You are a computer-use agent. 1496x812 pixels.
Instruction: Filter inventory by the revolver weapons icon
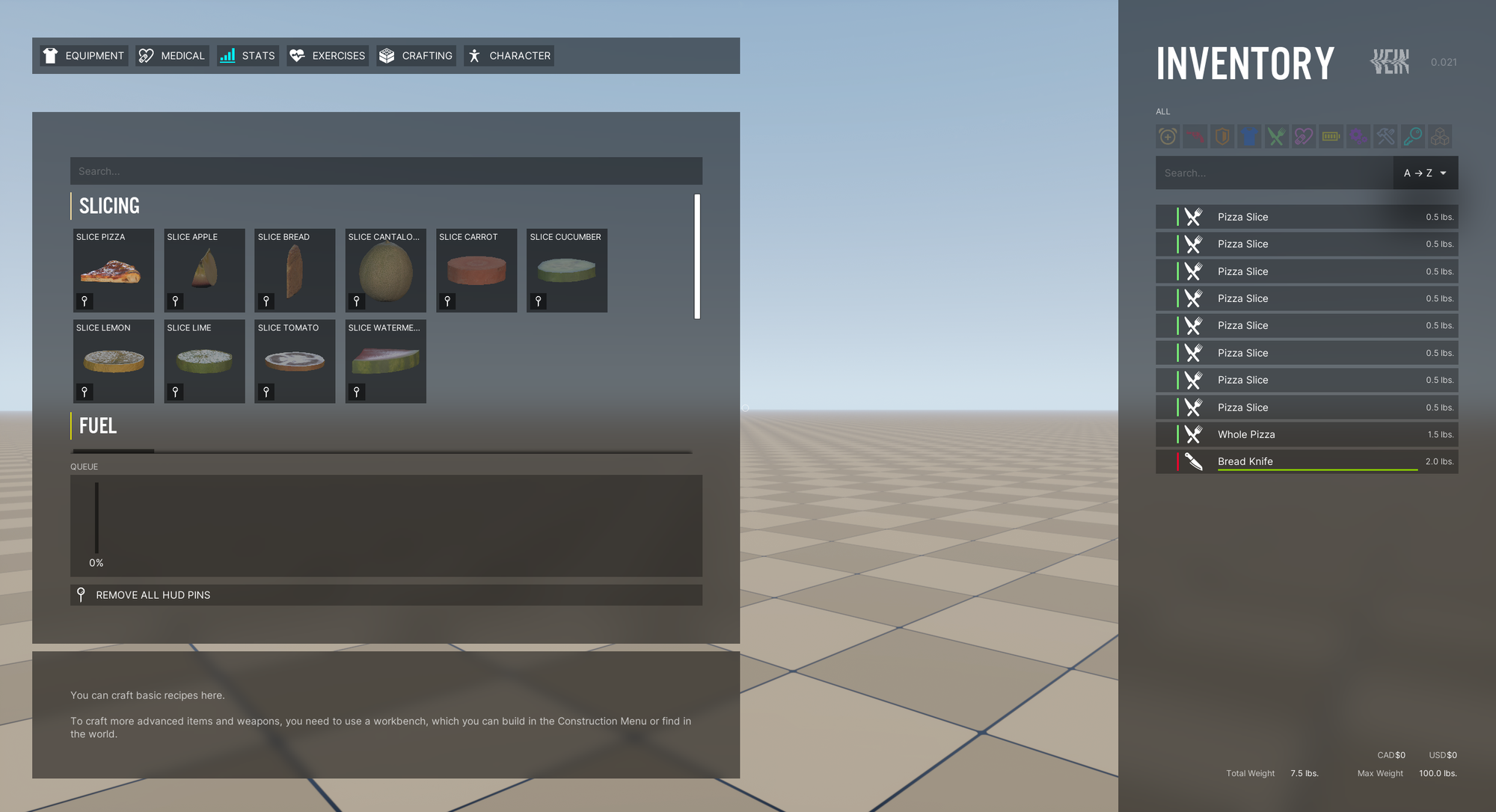[1195, 137]
